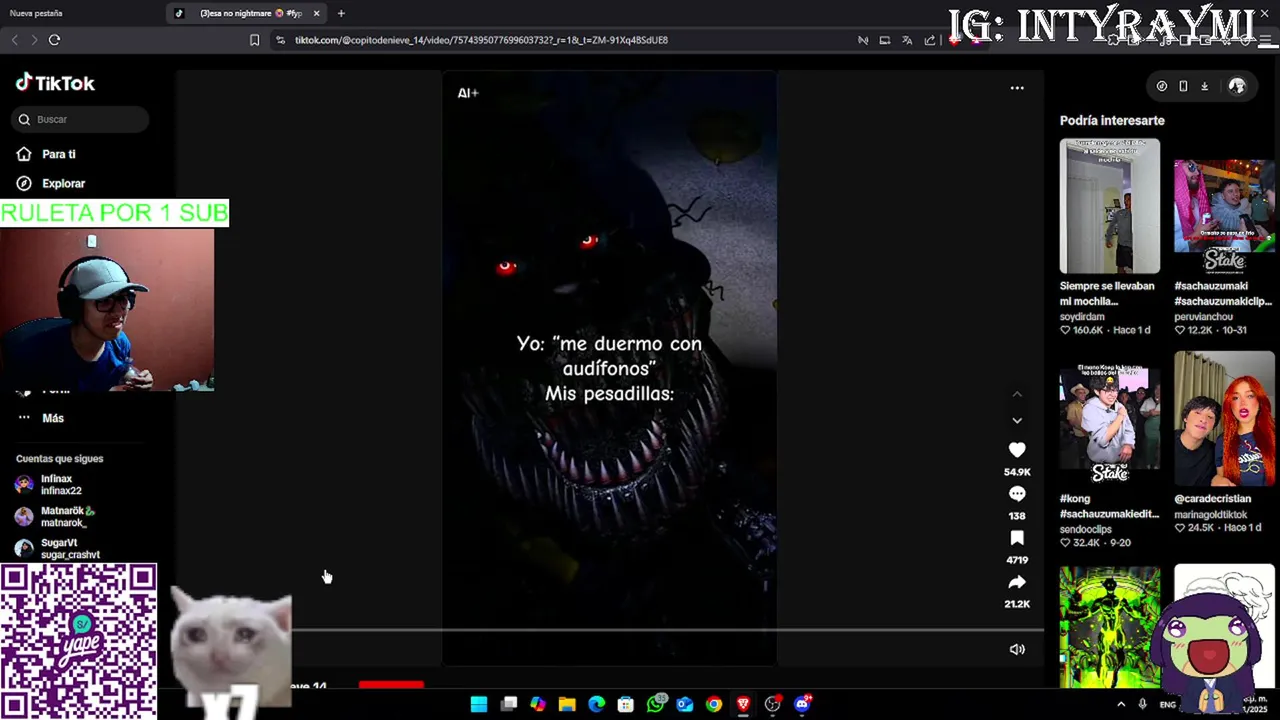The image size is (1280, 720).
Task: Click the phone app icon in top pill
Action: coord(1183,86)
